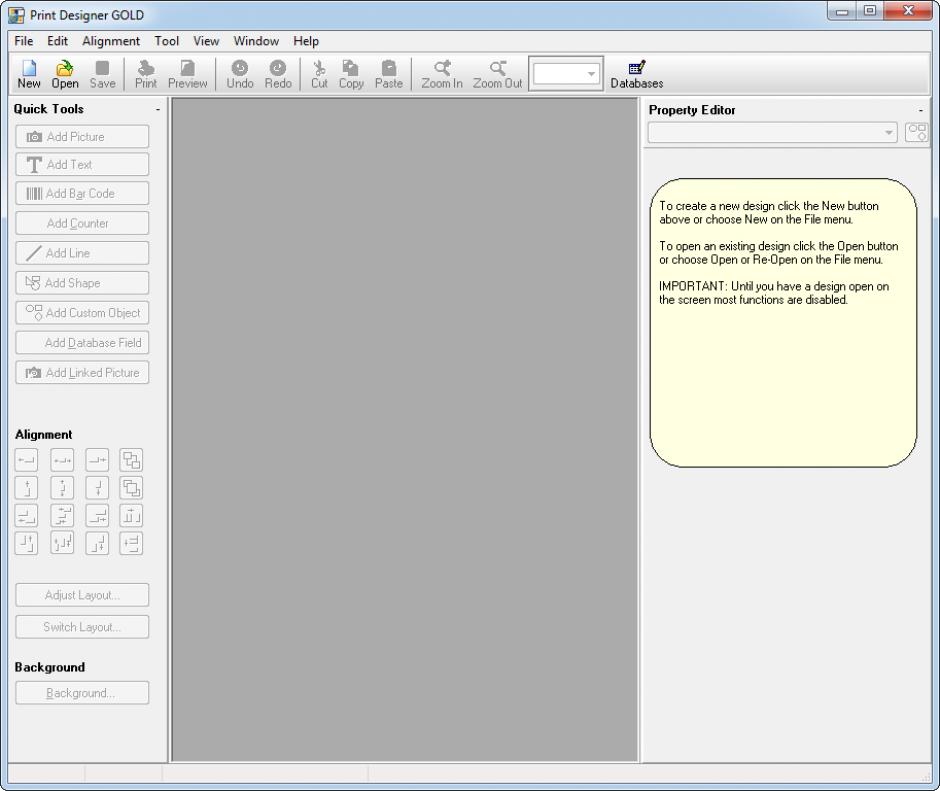Click the Print toolbar icon
Screen dimensions: 940x791
point(146,74)
